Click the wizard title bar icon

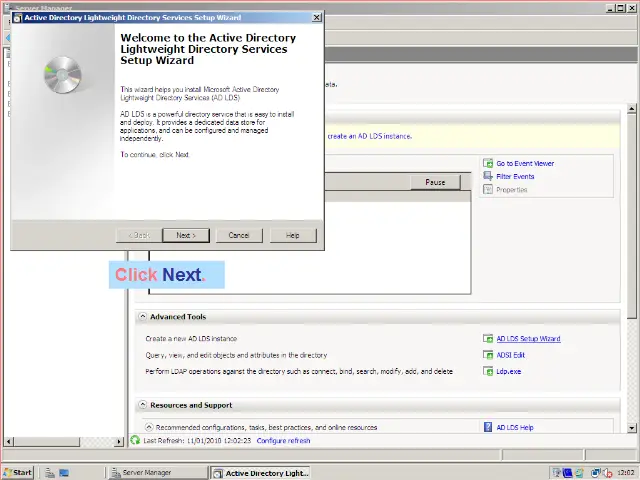tap(18, 18)
